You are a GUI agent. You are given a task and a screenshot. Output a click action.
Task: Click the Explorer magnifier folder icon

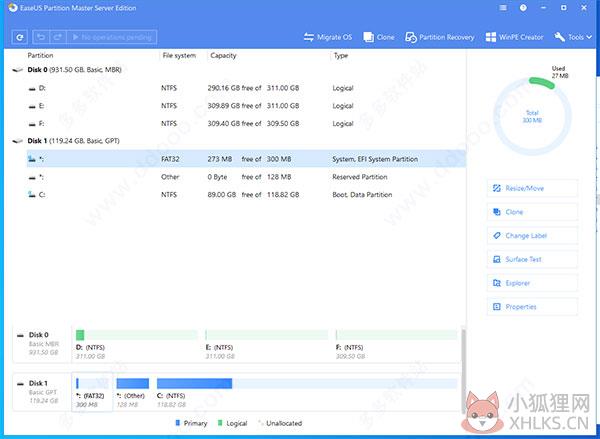pos(497,283)
